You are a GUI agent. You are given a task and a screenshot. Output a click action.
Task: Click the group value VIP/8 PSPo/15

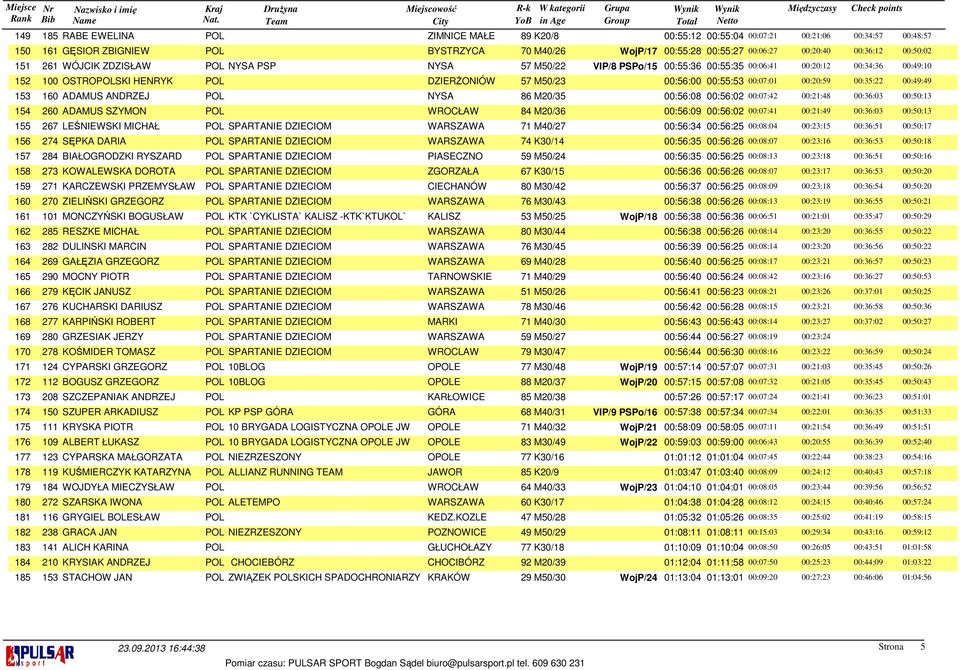click(624, 66)
